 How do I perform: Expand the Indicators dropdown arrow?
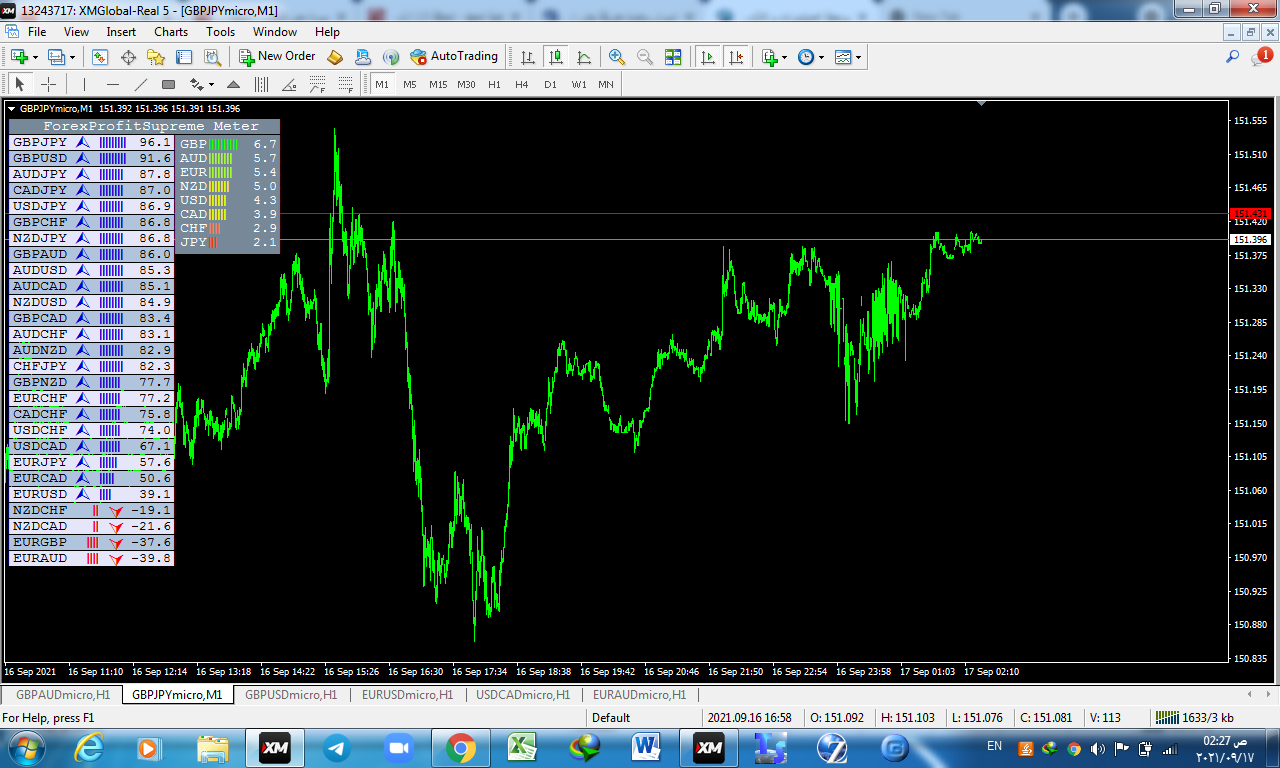785,57
